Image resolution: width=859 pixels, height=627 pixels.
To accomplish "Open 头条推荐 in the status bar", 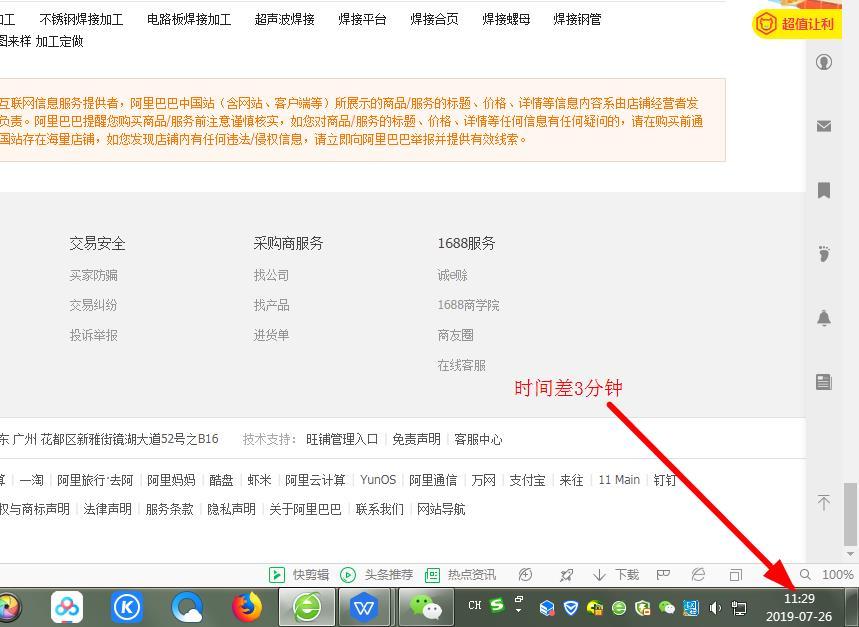I will pyautogui.click(x=376, y=574).
